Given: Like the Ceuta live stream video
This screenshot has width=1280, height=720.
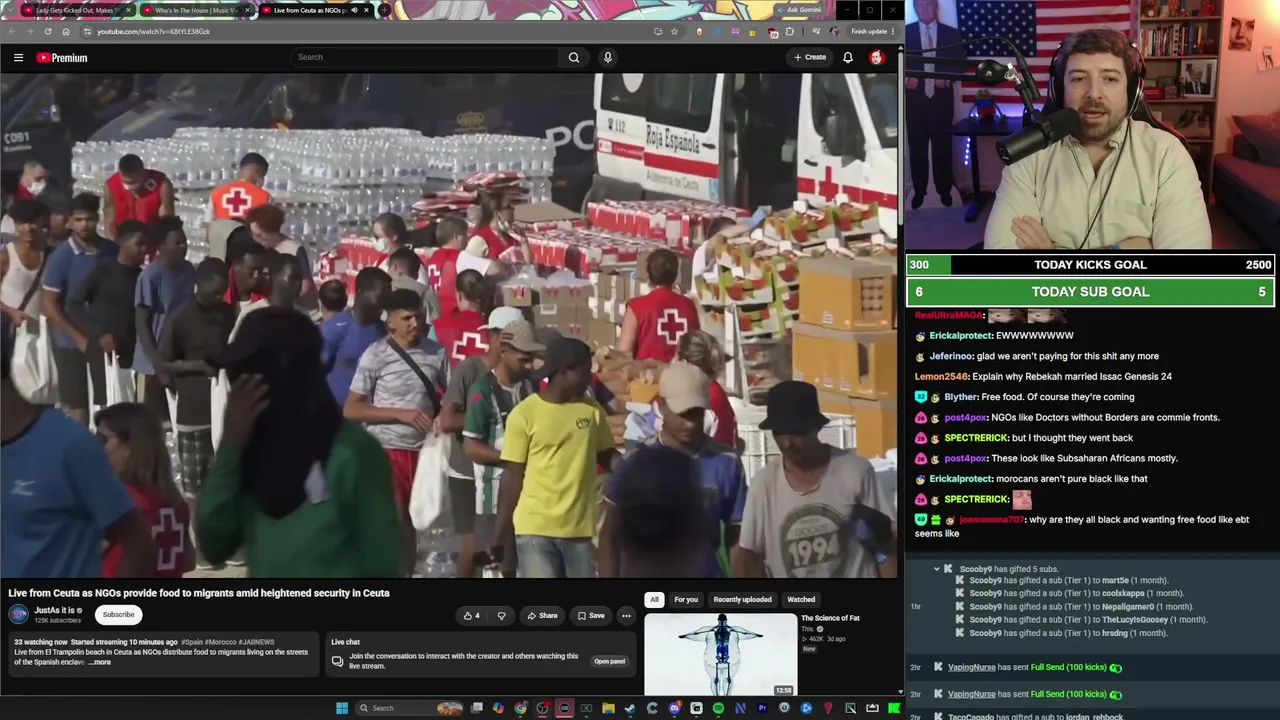Looking at the screenshot, I should [x=471, y=616].
